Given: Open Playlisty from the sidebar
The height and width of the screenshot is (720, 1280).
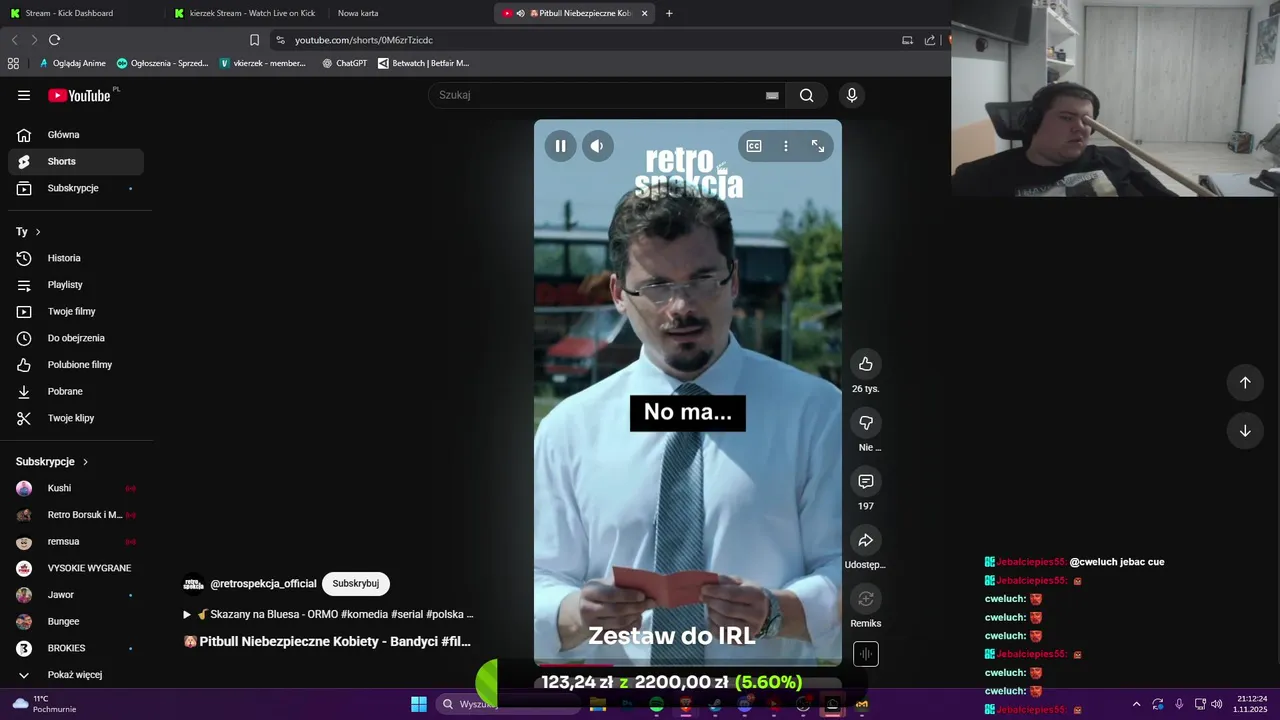Looking at the screenshot, I should 76,285.
